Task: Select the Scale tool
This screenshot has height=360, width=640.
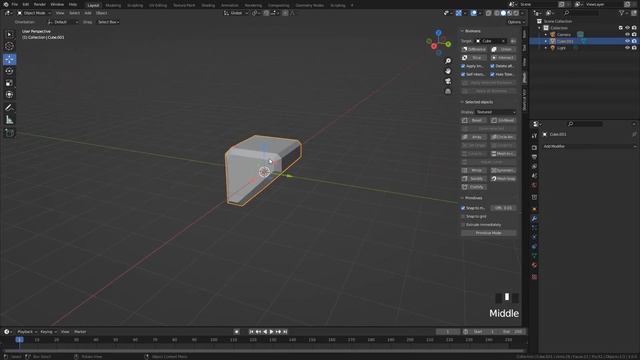Action: [x=9, y=83]
